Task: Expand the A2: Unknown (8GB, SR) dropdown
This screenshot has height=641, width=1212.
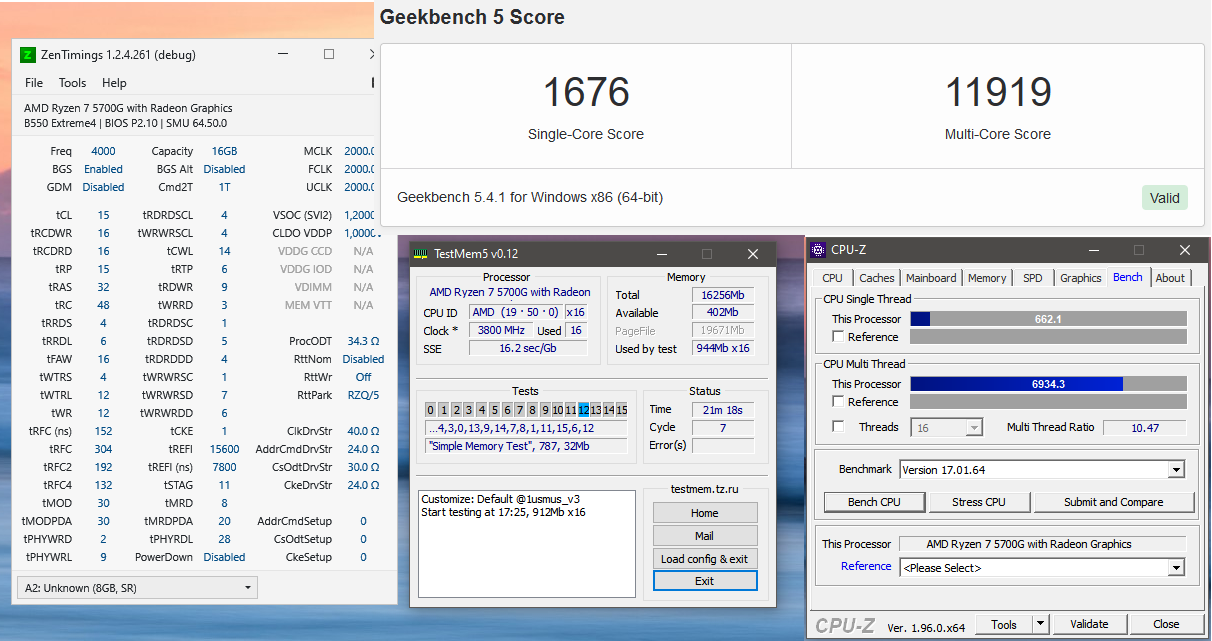Action: point(138,588)
